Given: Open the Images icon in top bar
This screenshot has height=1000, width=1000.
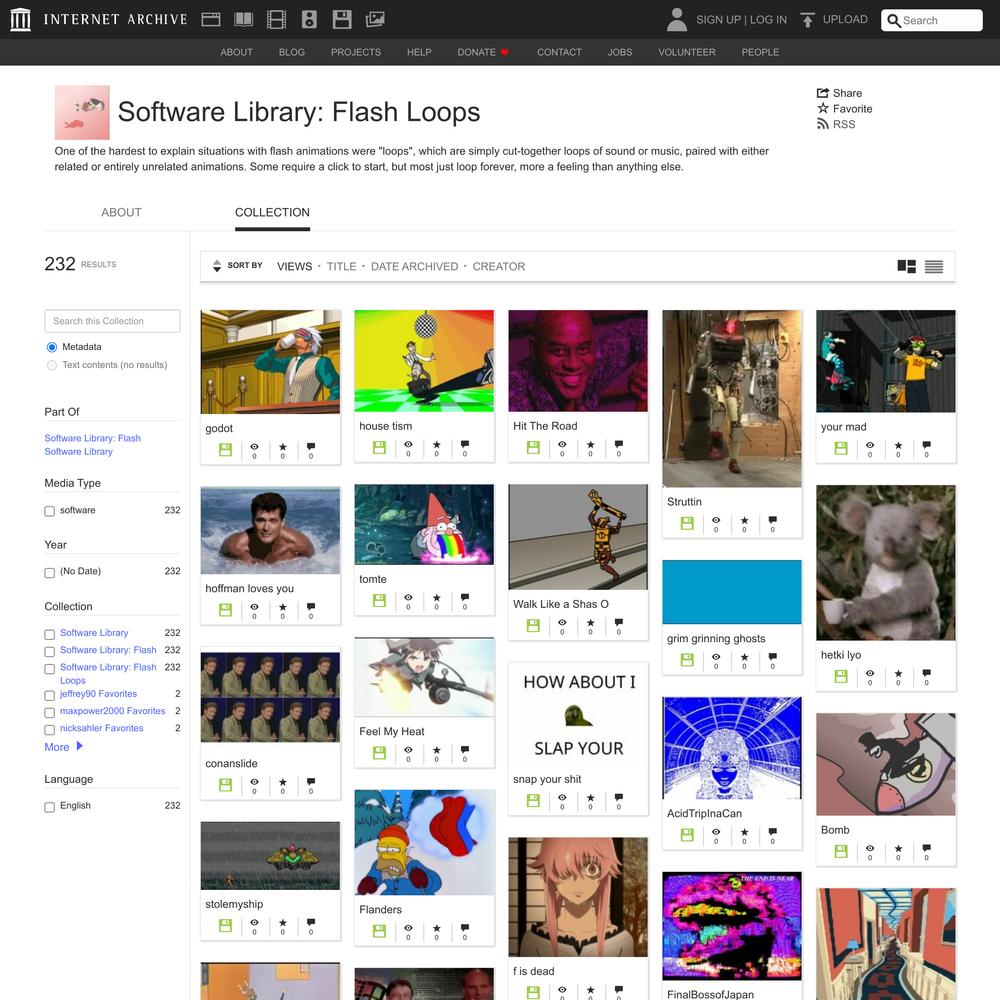Looking at the screenshot, I should click(x=375, y=19).
